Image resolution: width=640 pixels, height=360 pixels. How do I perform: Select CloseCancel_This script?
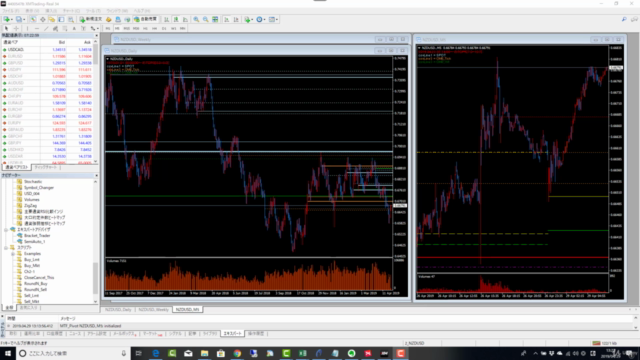pyautogui.click(x=39, y=278)
